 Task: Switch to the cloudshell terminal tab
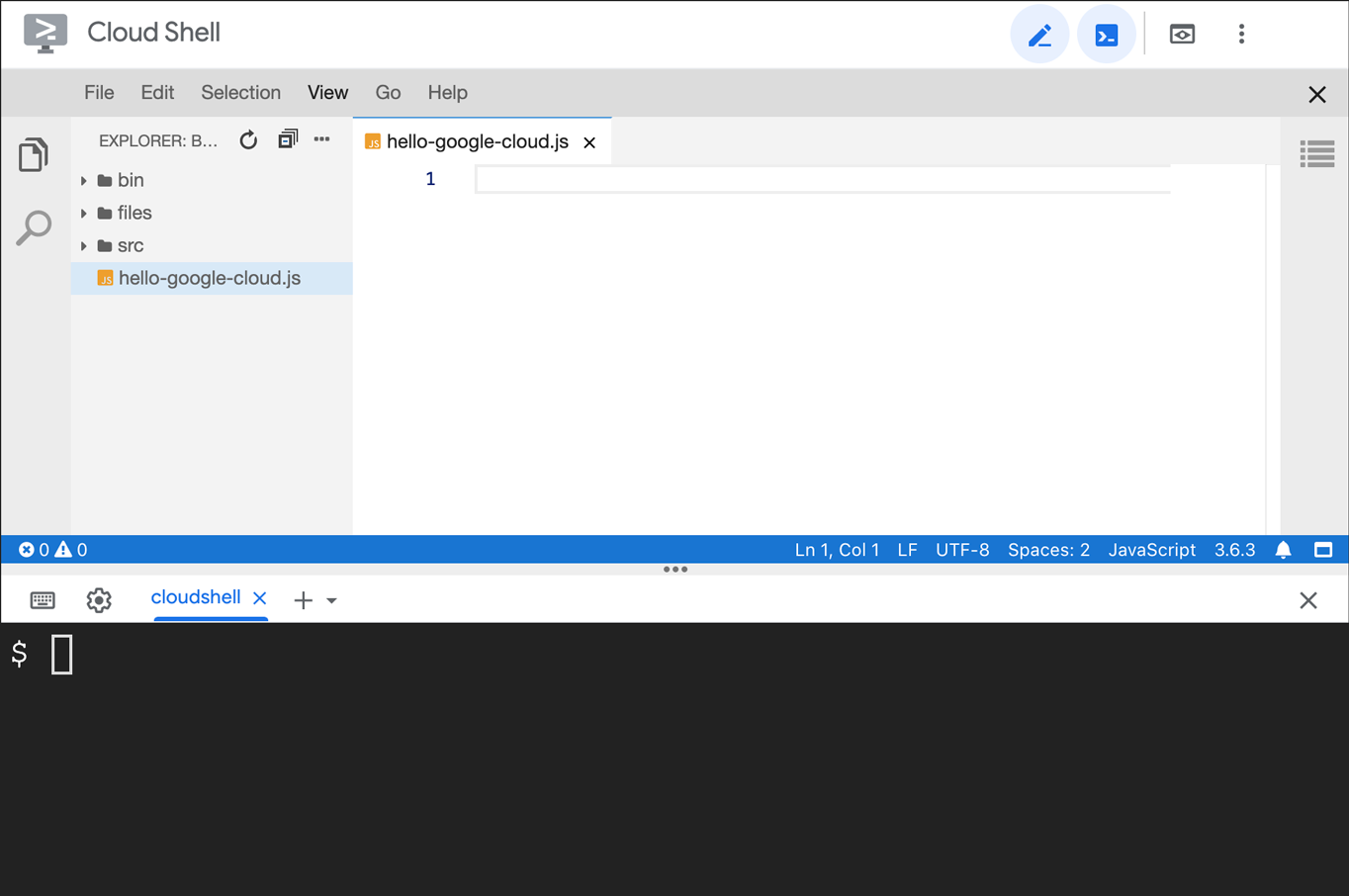point(196,597)
